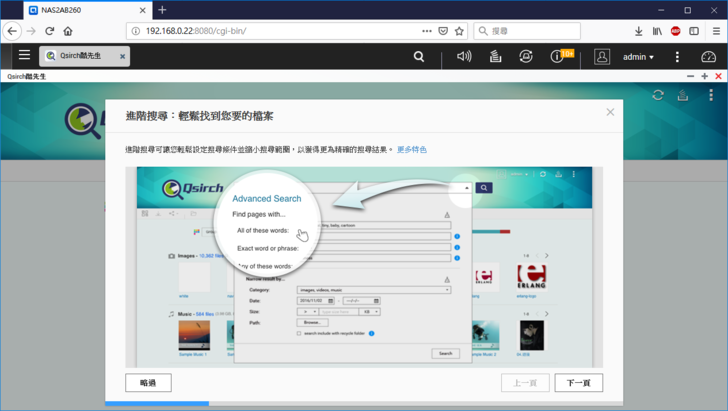Click the user profile icon
This screenshot has height=411, width=728.
[x=602, y=57]
